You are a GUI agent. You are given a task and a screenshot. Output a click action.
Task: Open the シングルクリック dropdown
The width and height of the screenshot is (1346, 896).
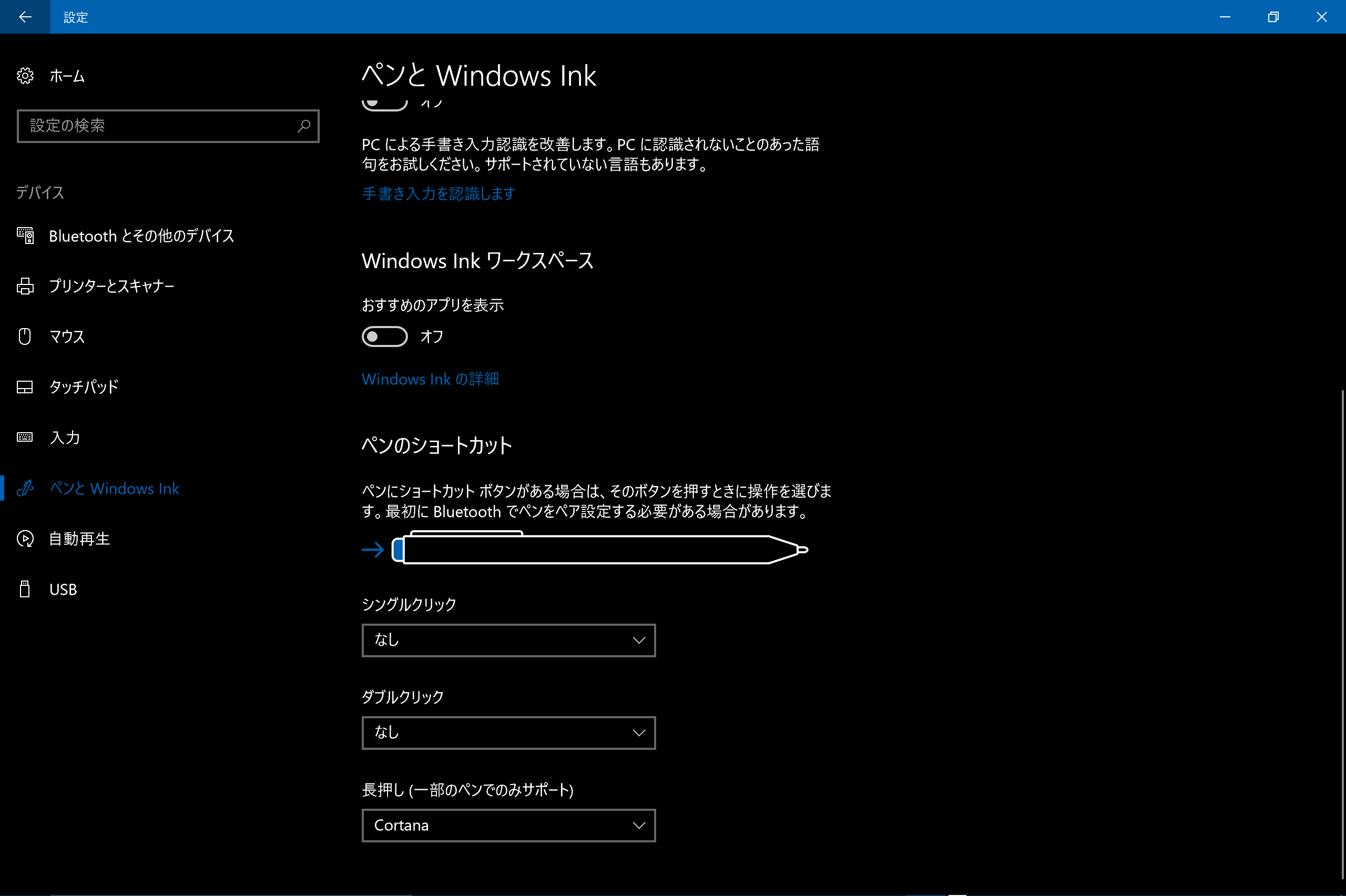(x=508, y=640)
